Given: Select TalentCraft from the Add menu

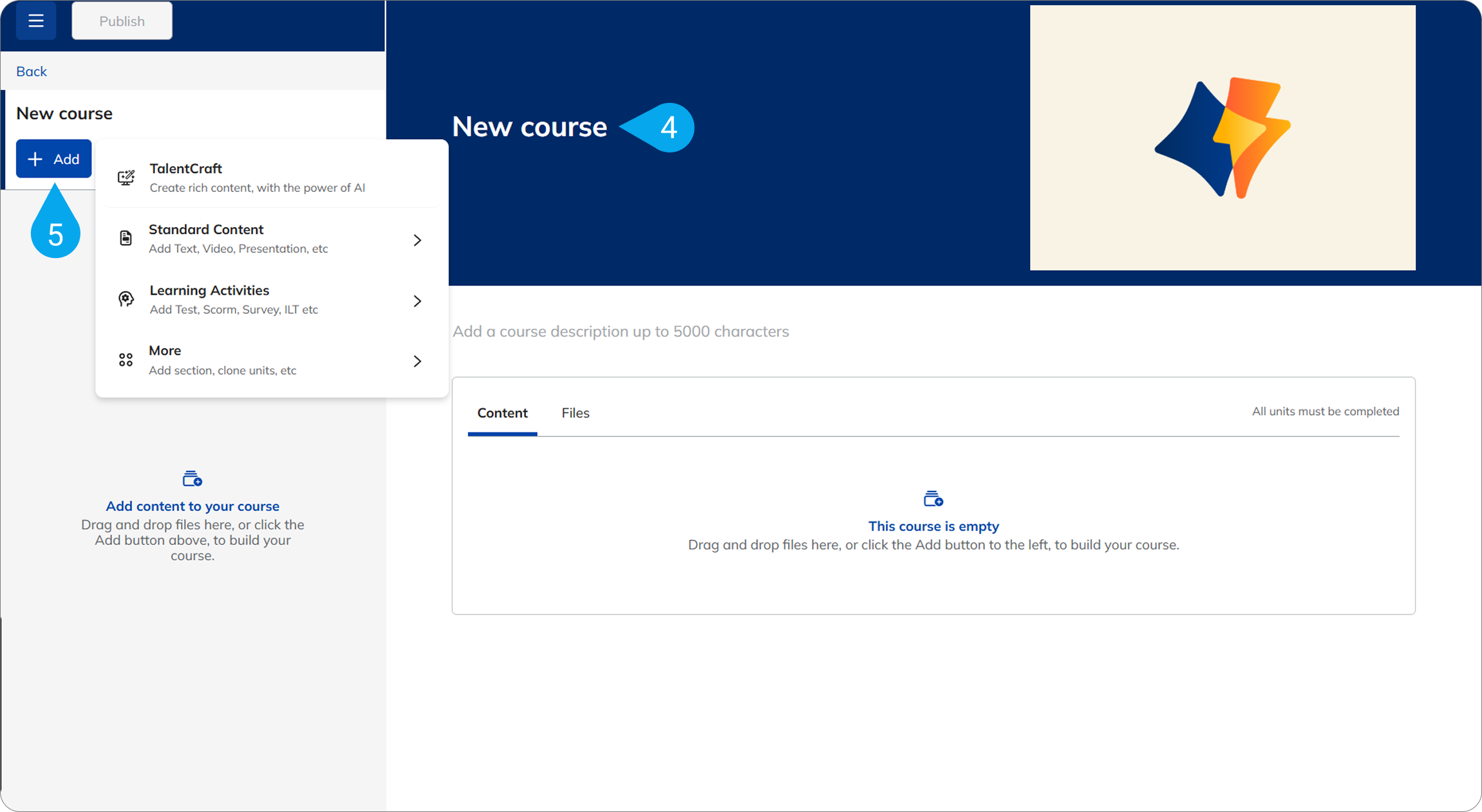Looking at the screenshot, I should coord(272,178).
